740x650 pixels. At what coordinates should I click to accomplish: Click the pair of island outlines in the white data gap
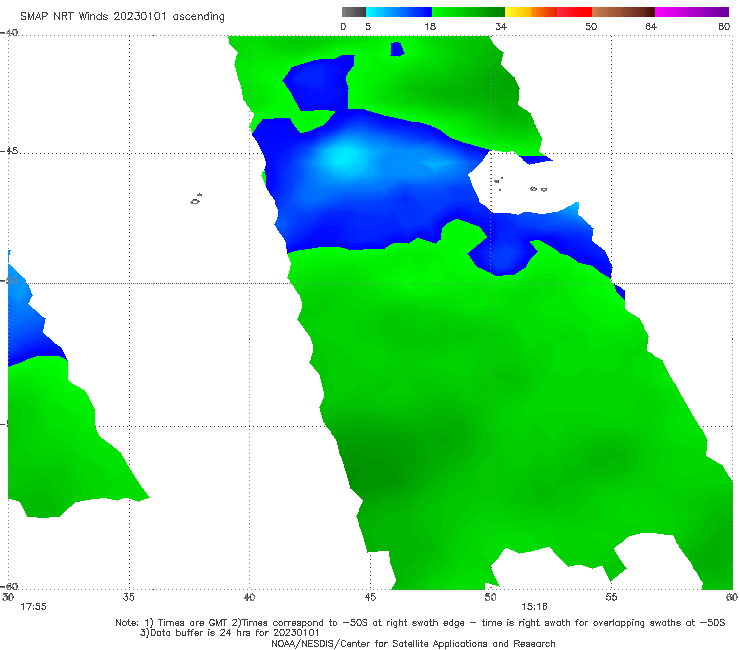click(x=538, y=189)
